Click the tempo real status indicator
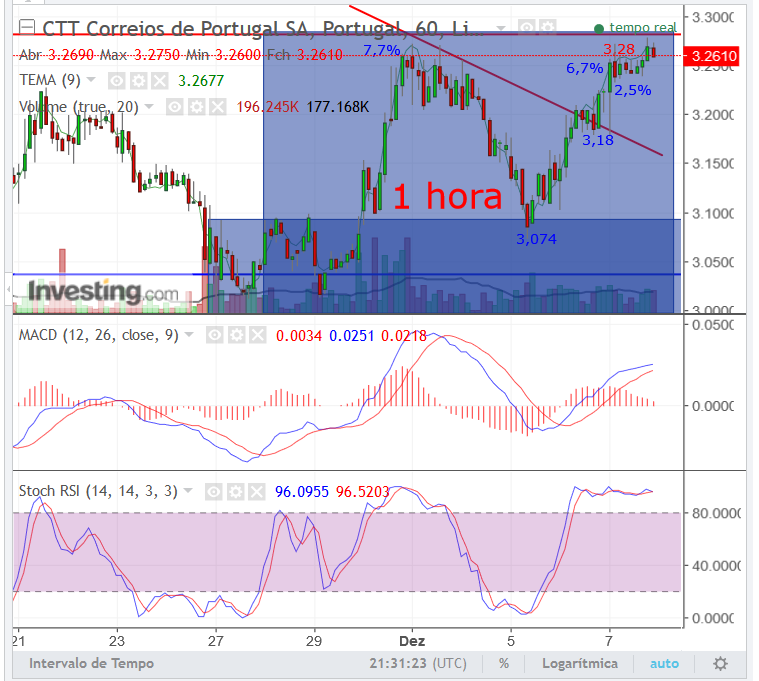 (637, 28)
